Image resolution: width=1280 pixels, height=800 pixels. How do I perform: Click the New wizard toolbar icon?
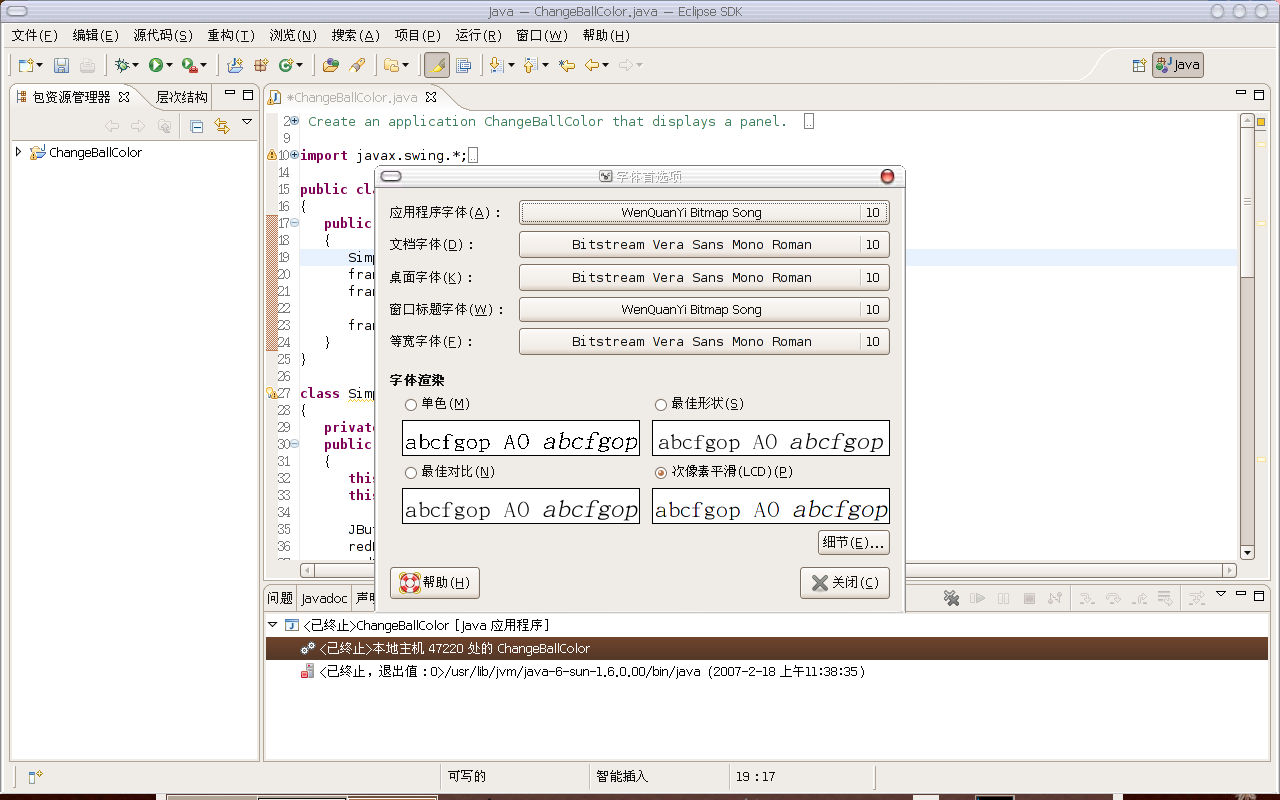(x=28, y=65)
